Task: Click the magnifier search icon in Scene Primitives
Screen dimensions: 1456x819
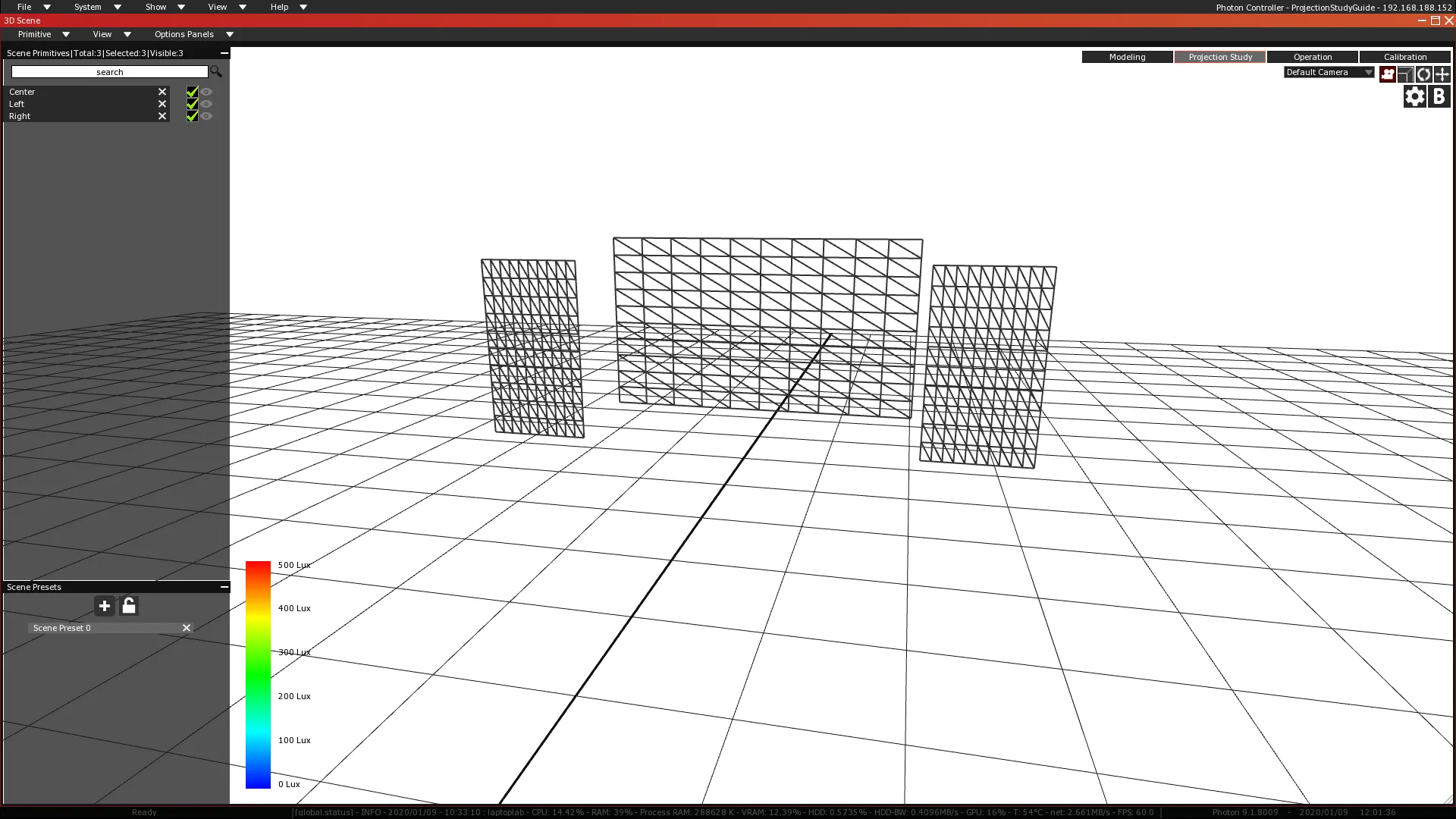Action: click(x=216, y=71)
